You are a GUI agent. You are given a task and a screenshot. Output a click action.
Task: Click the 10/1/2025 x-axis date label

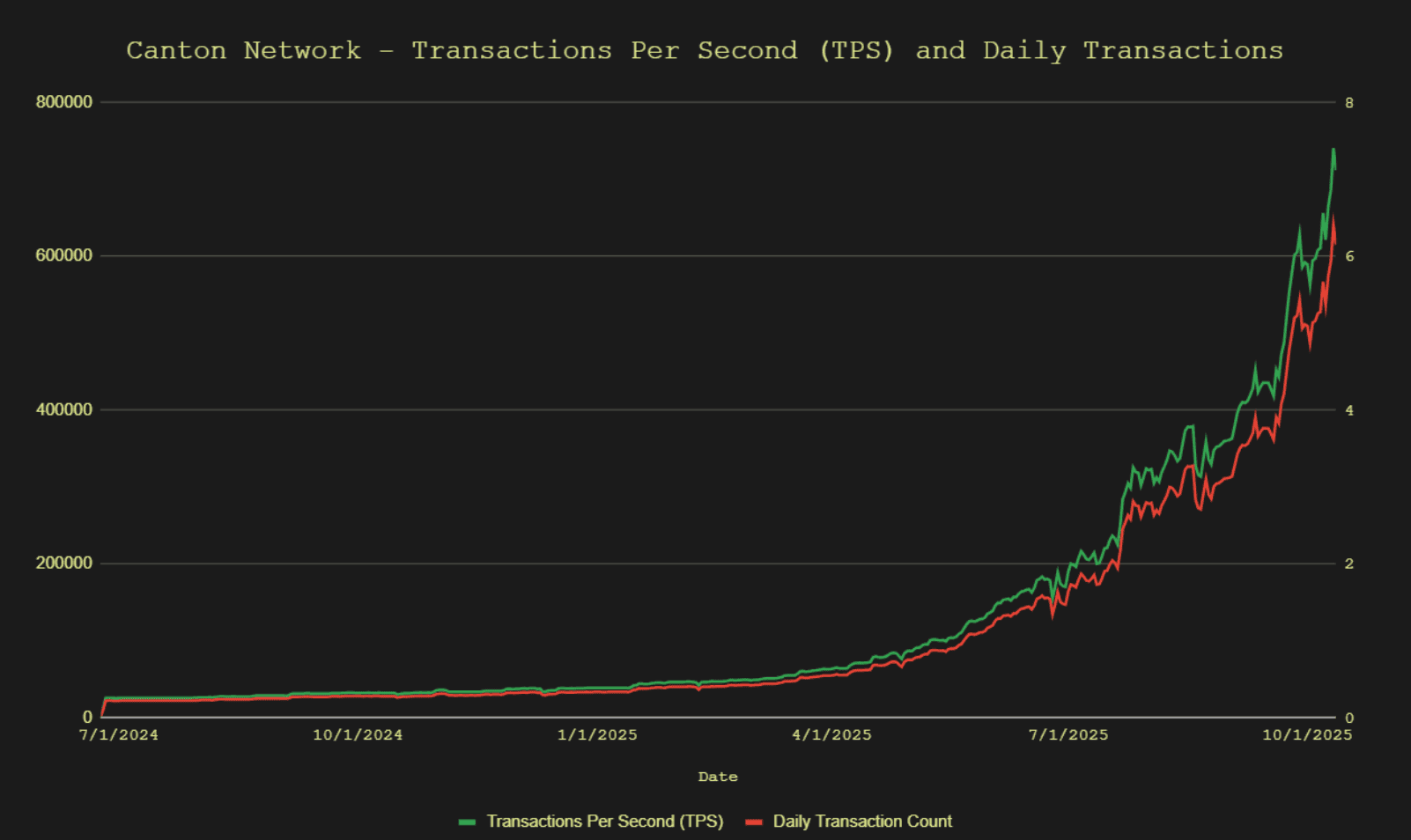tap(1306, 735)
